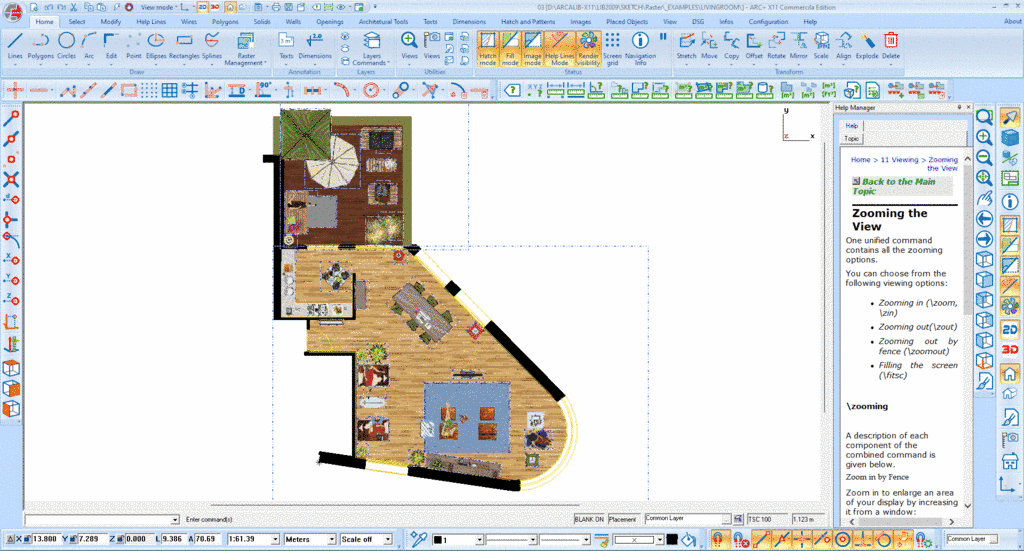
Task: Toggle Hatch mode status button
Action: click(x=488, y=46)
